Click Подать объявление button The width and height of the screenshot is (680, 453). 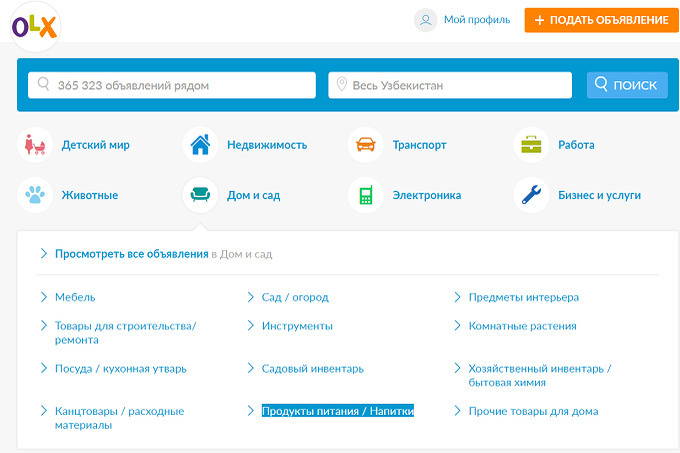[595, 20]
